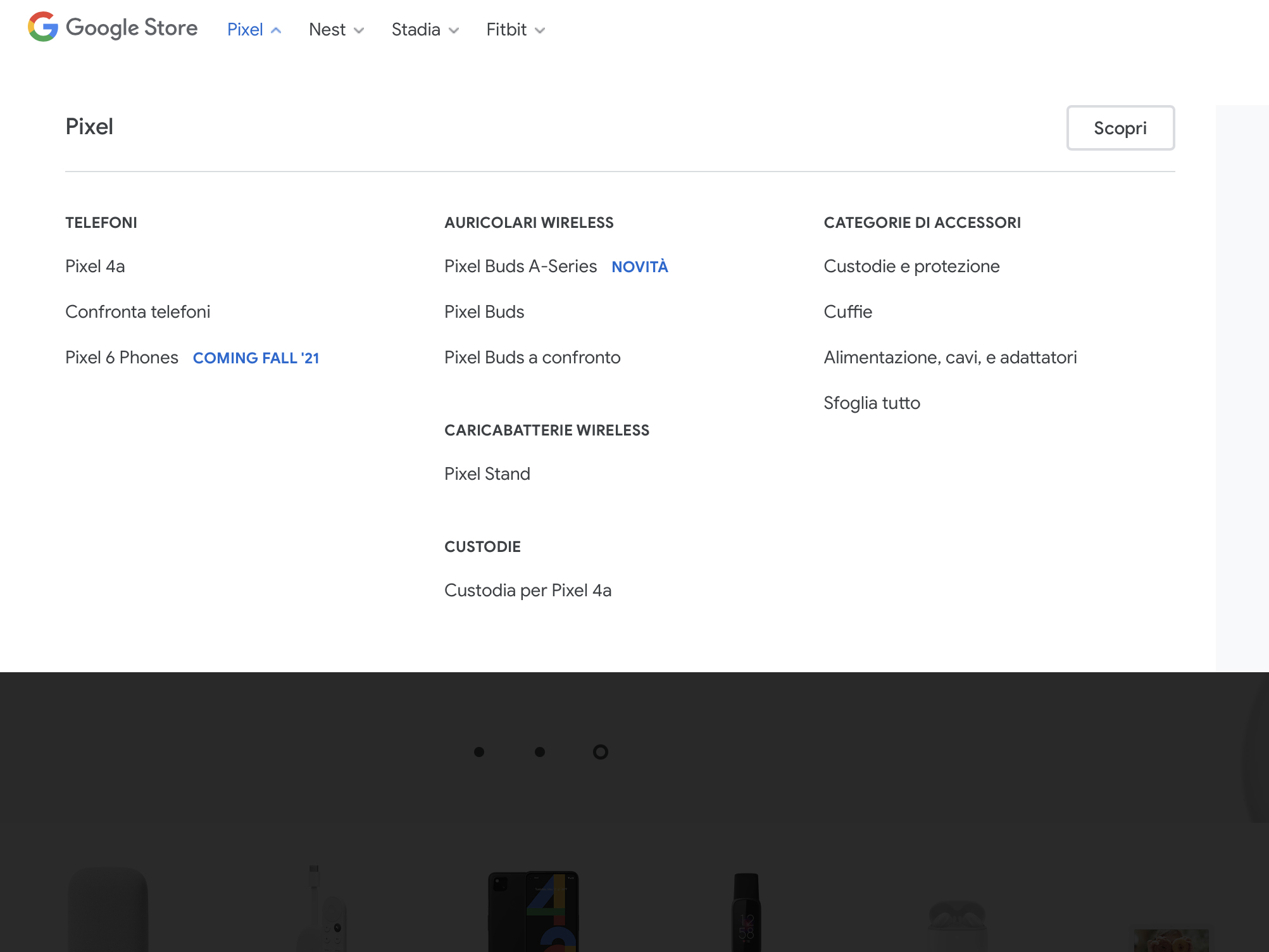This screenshot has height=952, width=1269.
Task: Select the third ring-shaped carousel dot
Action: tap(601, 752)
